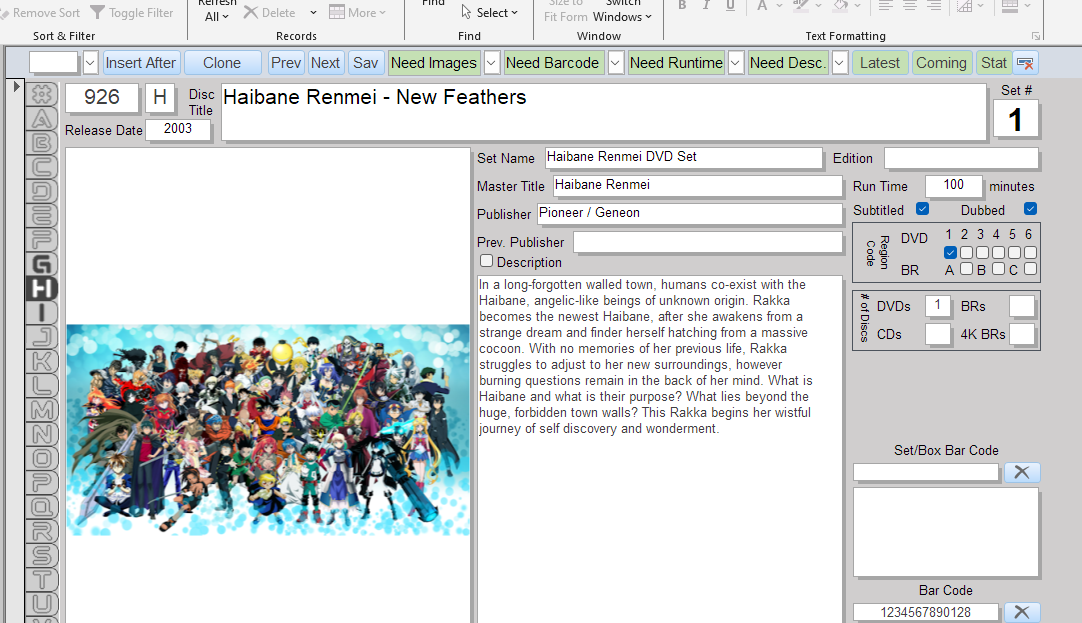Jump to titles starting with G
This screenshot has width=1082, height=623.
coord(42,264)
